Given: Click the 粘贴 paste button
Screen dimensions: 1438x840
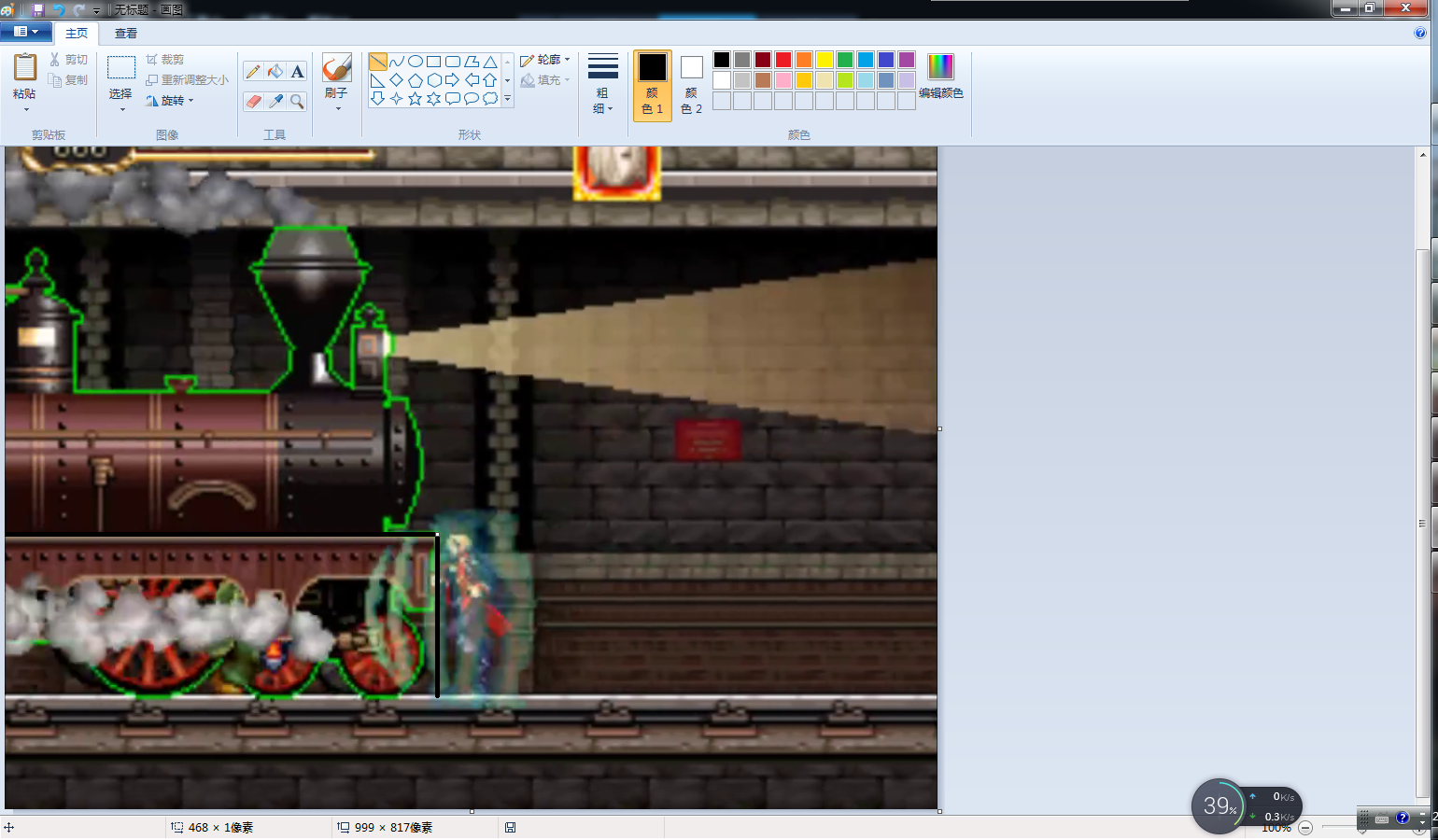Looking at the screenshot, I should coord(25,77).
